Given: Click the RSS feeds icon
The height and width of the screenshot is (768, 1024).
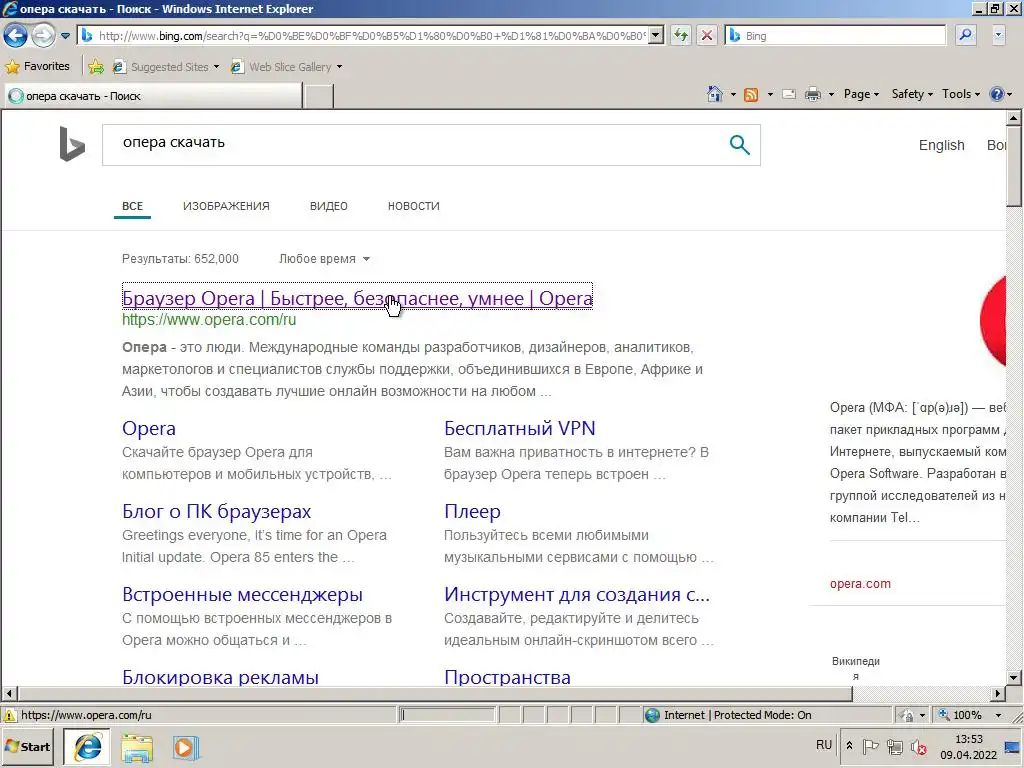Looking at the screenshot, I should 751,95.
